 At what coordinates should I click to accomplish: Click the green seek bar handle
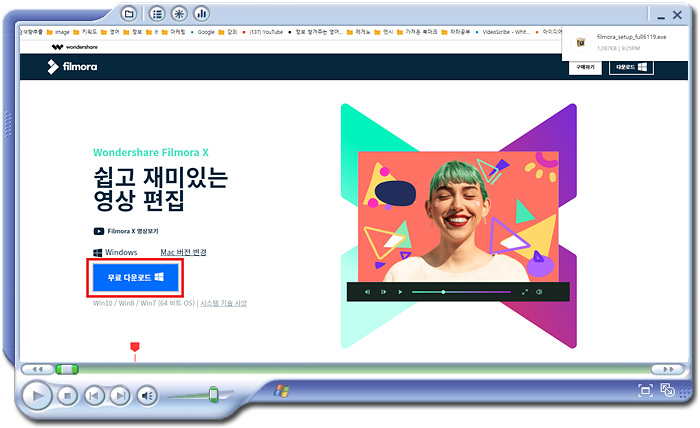tap(67, 369)
